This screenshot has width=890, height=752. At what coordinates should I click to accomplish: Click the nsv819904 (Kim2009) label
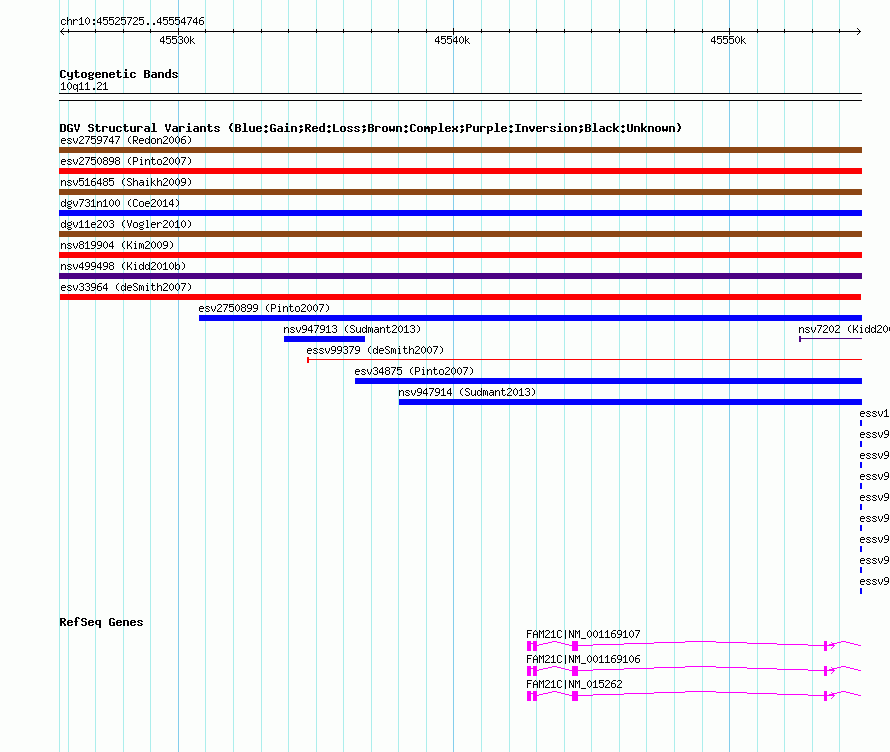117,245
